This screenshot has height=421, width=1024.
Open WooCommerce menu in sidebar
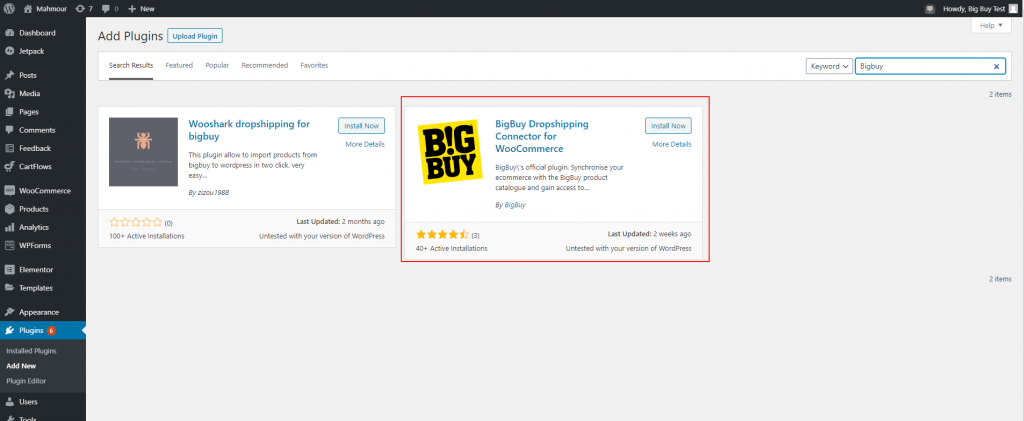coord(42,191)
